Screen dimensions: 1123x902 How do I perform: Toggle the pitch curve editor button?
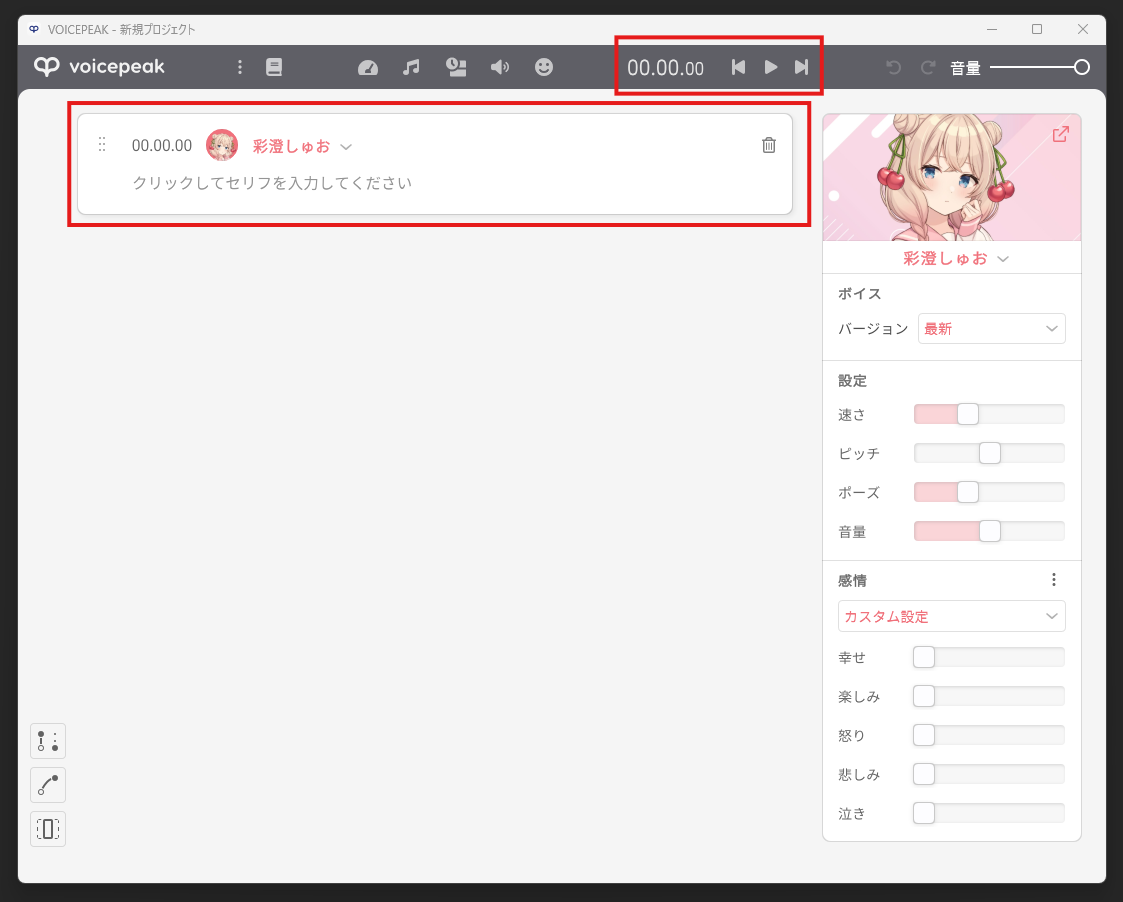pyautogui.click(x=48, y=785)
